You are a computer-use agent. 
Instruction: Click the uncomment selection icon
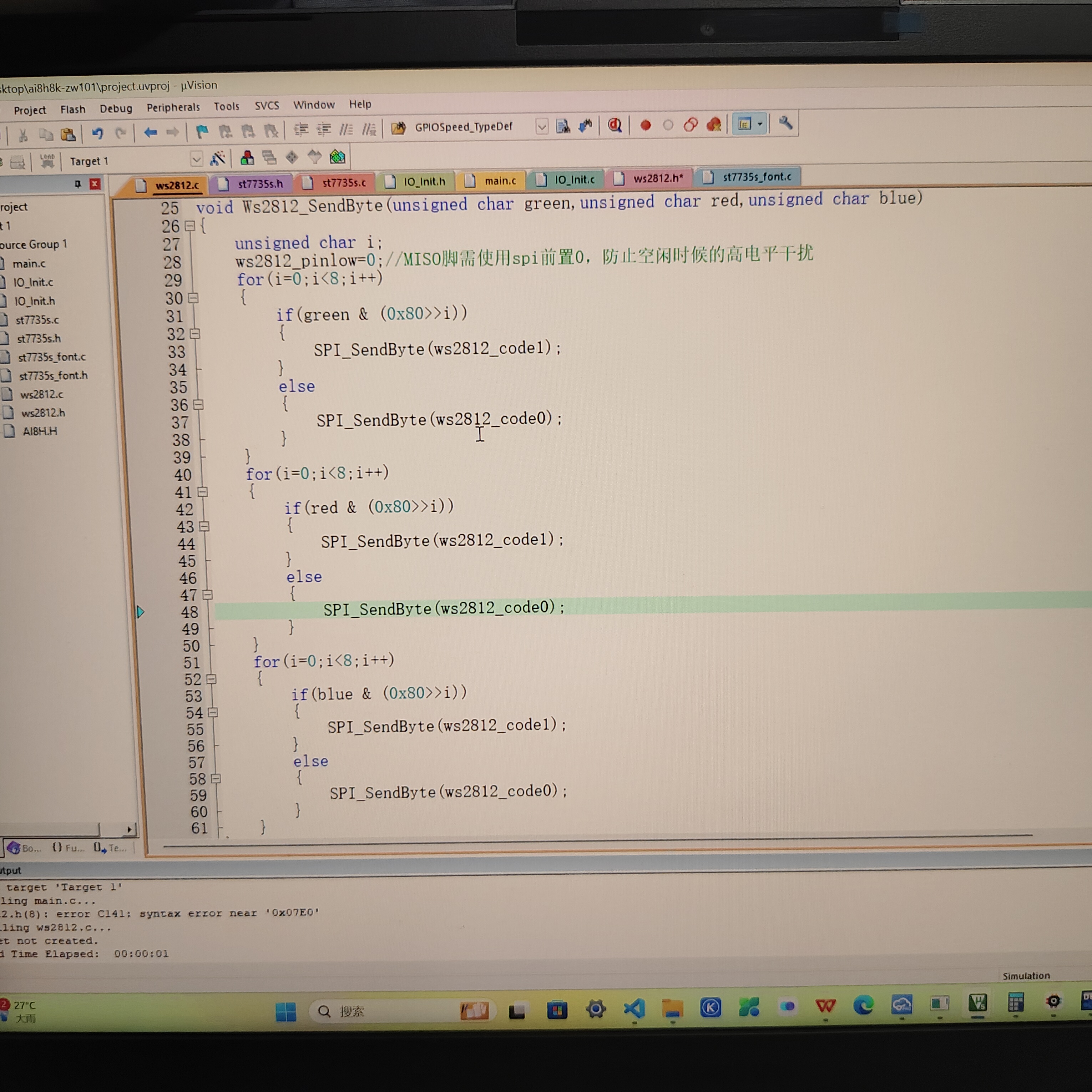pyautogui.click(x=369, y=129)
